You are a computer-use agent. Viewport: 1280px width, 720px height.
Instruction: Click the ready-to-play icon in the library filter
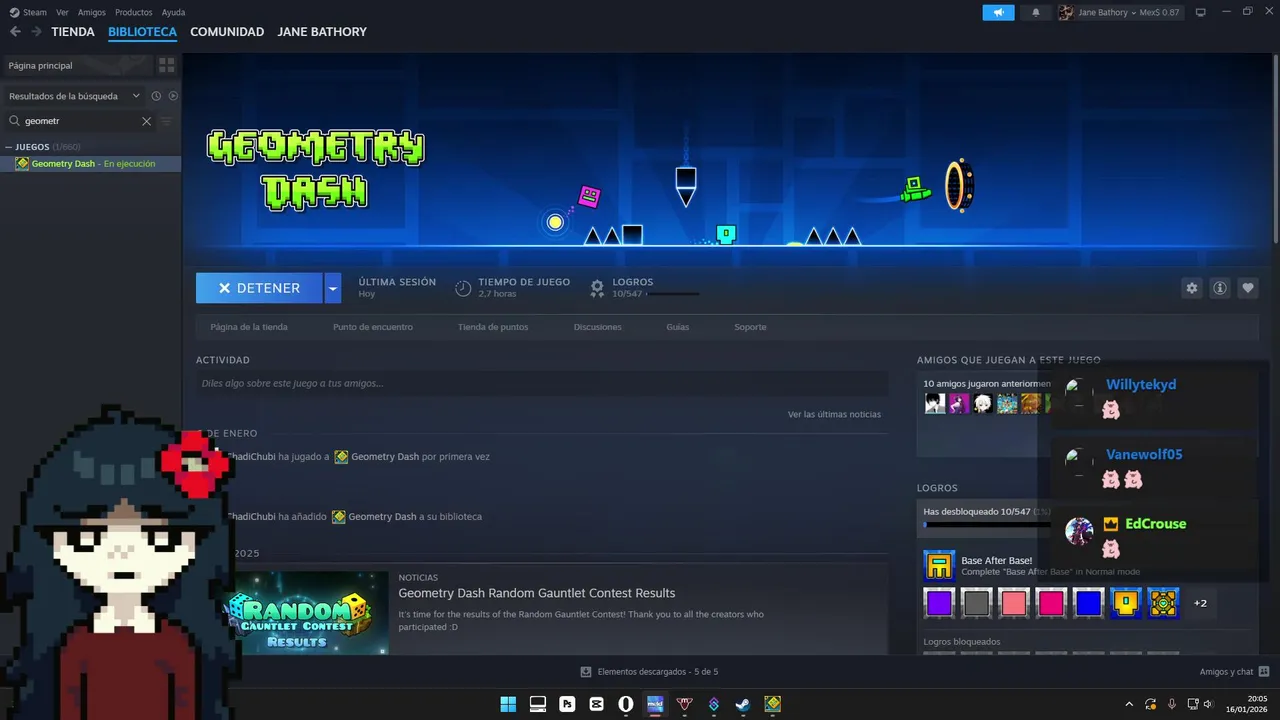pyautogui.click(x=173, y=96)
